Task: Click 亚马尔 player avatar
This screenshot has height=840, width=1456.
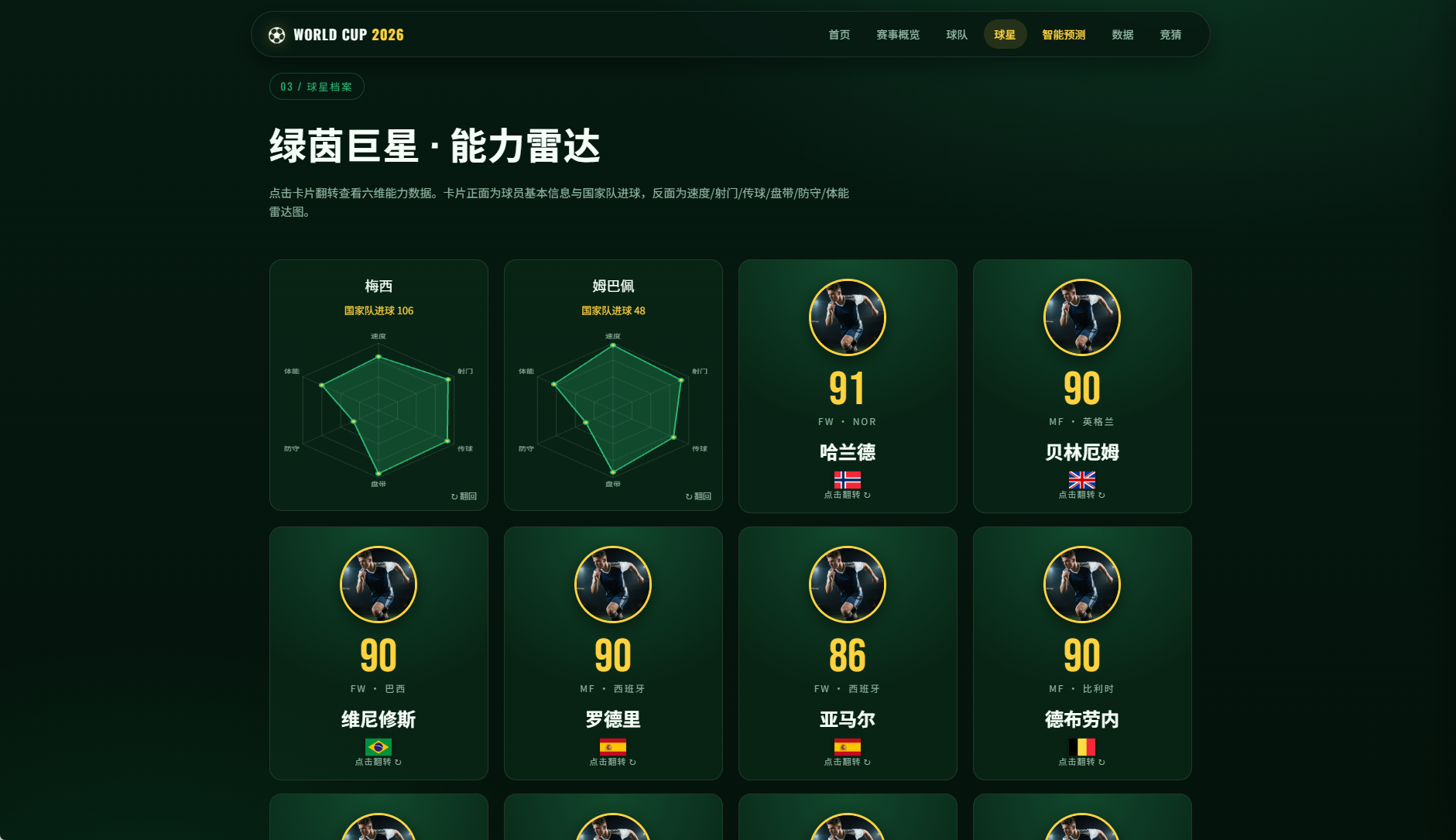Action: tap(848, 585)
